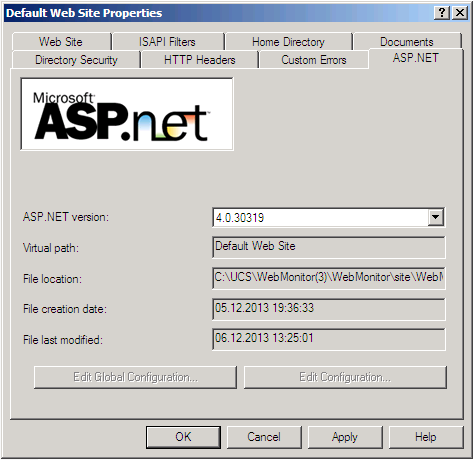474x460 pixels.
Task: Show the Custom Errors tab
Action: [314, 60]
